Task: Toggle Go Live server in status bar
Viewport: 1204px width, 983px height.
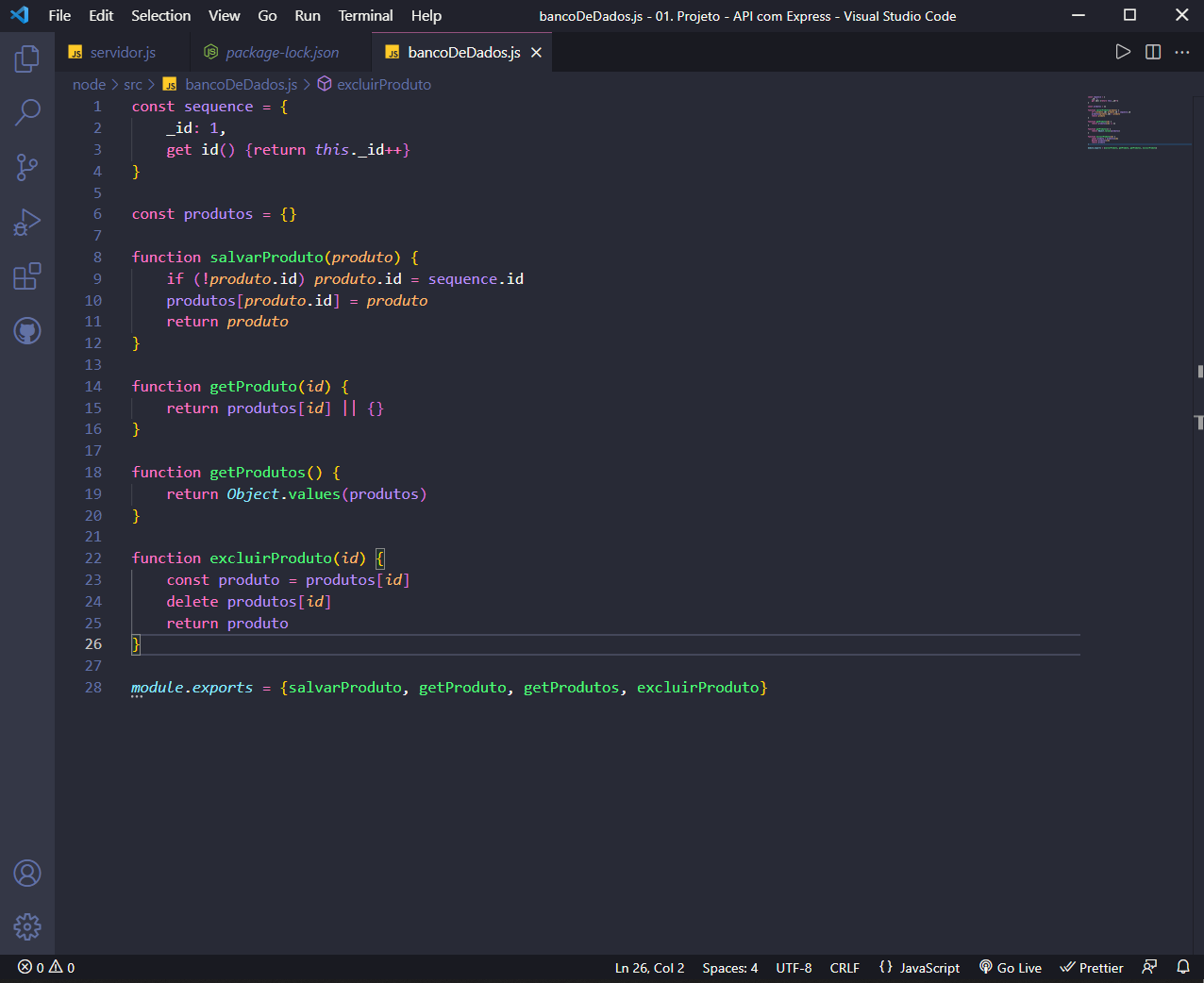Action: (x=1010, y=967)
